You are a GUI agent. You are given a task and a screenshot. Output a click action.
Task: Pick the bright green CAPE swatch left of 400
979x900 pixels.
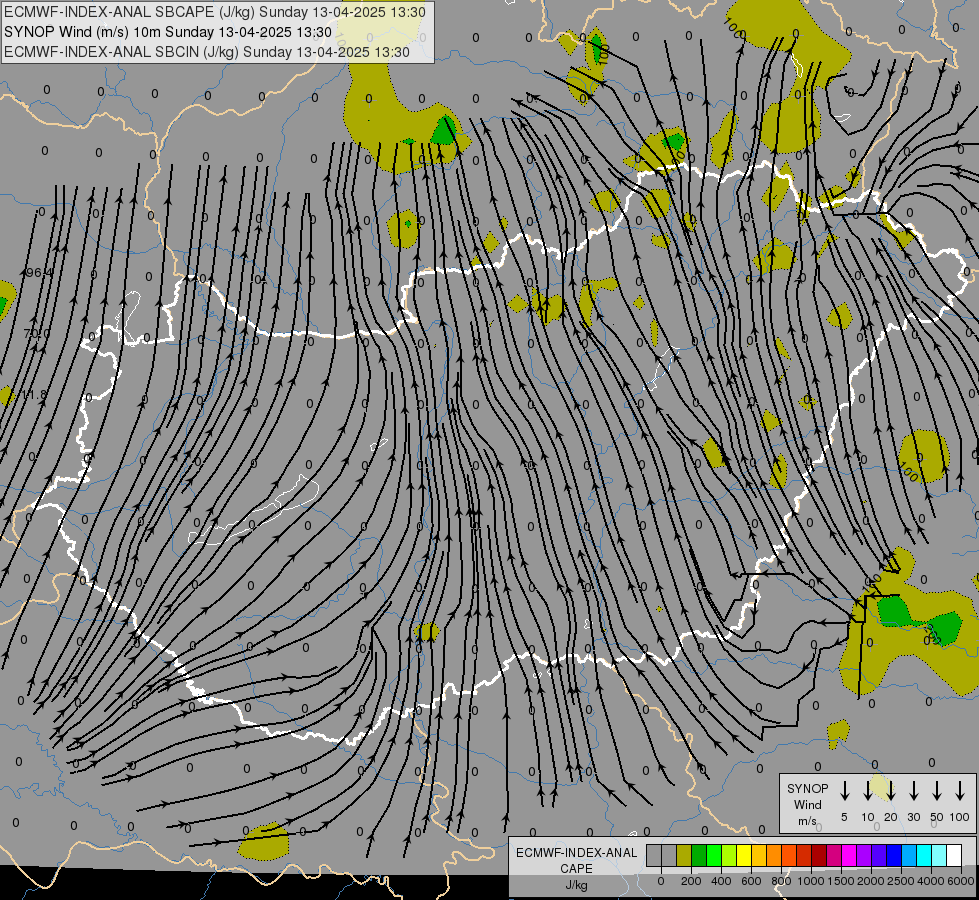tap(714, 855)
